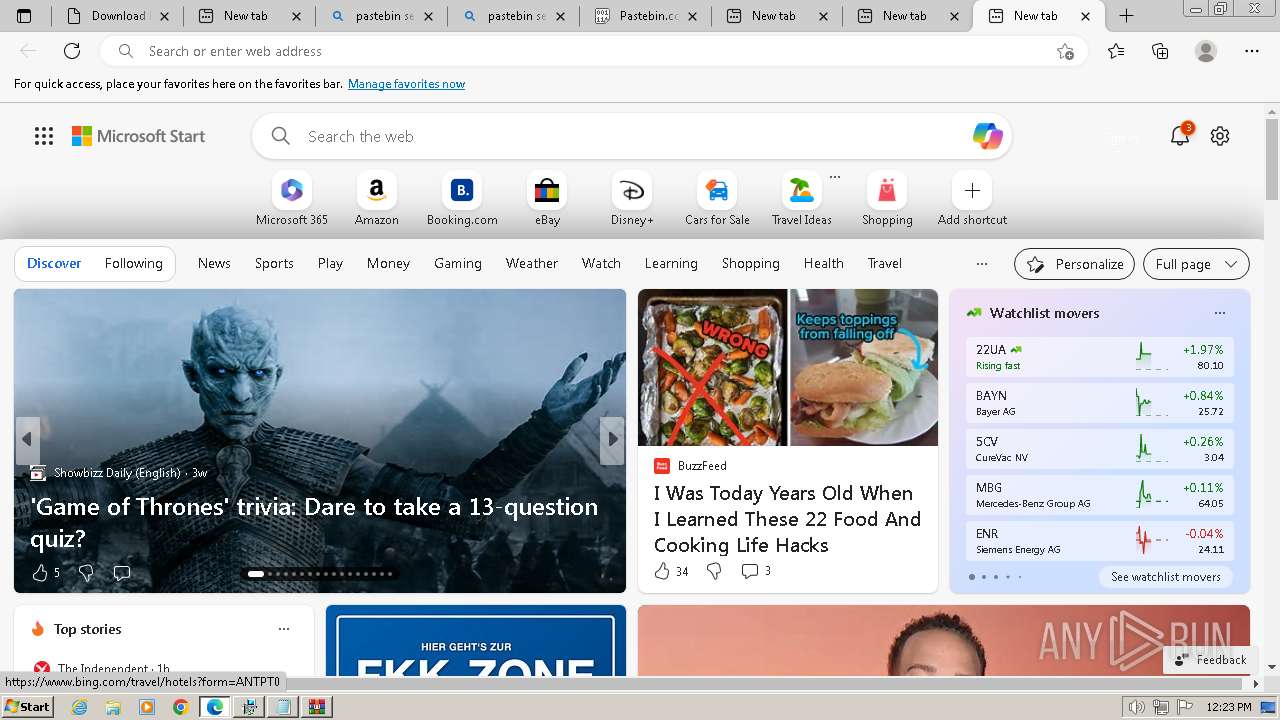The height and width of the screenshot is (720, 1280).
Task: Open the Amazon shortcut
Action: [x=377, y=199]
